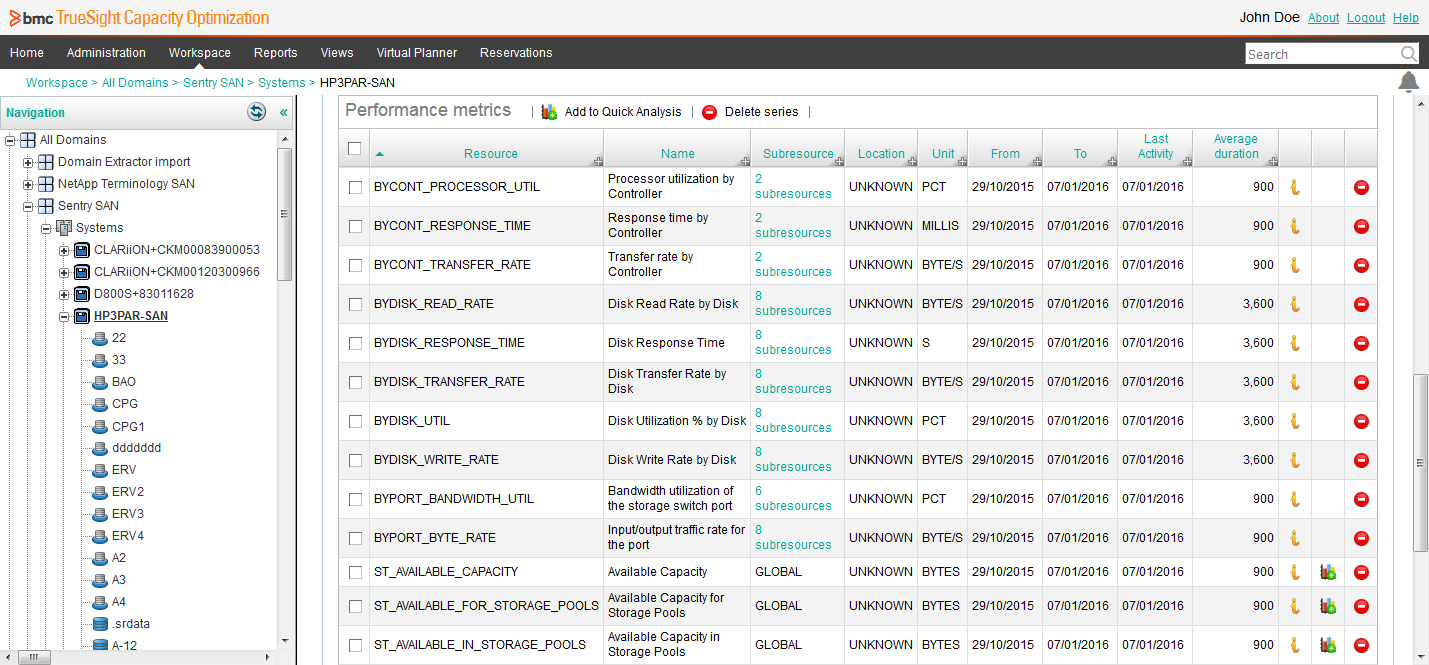1429x665 pixels.
Task: Click the Navigation tree vertical scrollbar thumb
Action: tap(285, 214)
